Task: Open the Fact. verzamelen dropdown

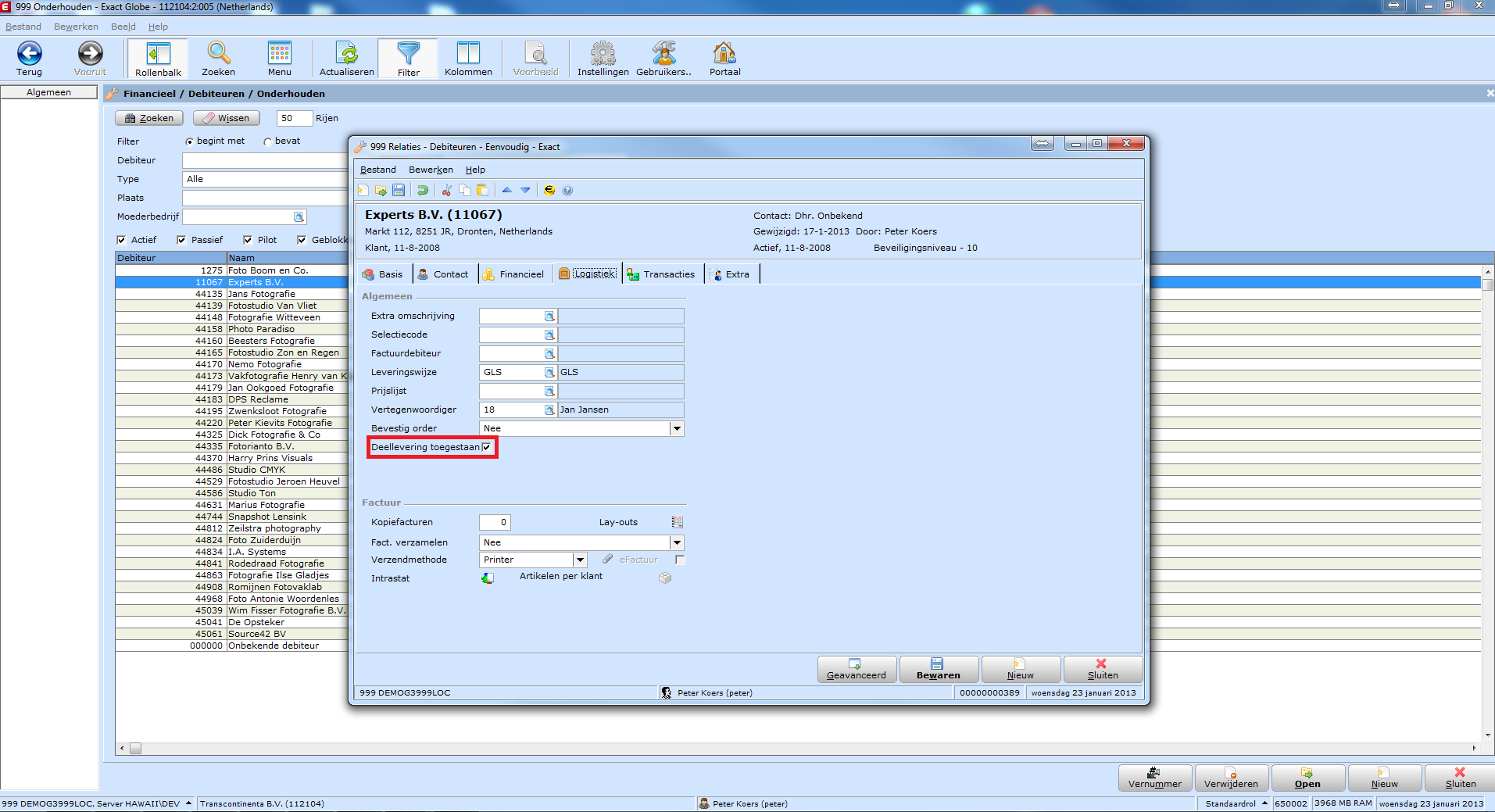Action: 677,542
